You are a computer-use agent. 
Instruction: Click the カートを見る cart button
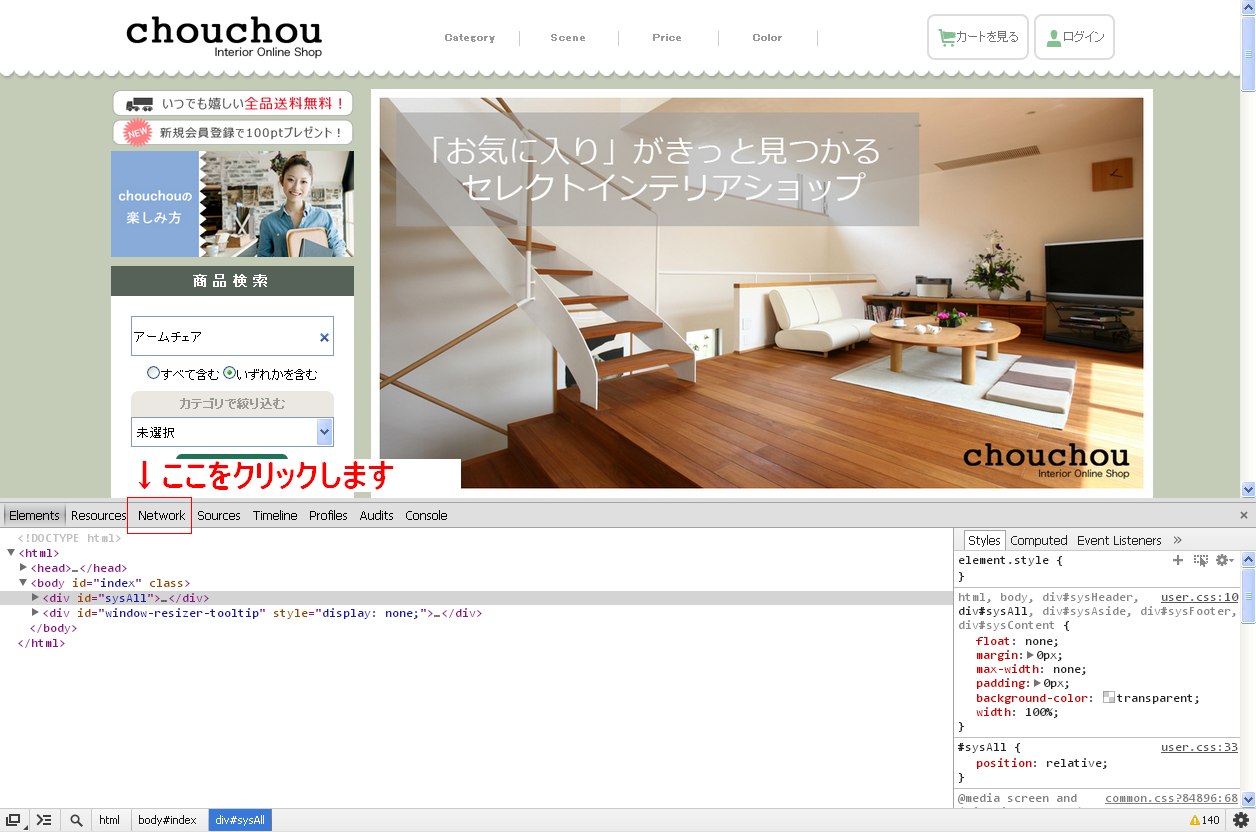coord(977,37)
